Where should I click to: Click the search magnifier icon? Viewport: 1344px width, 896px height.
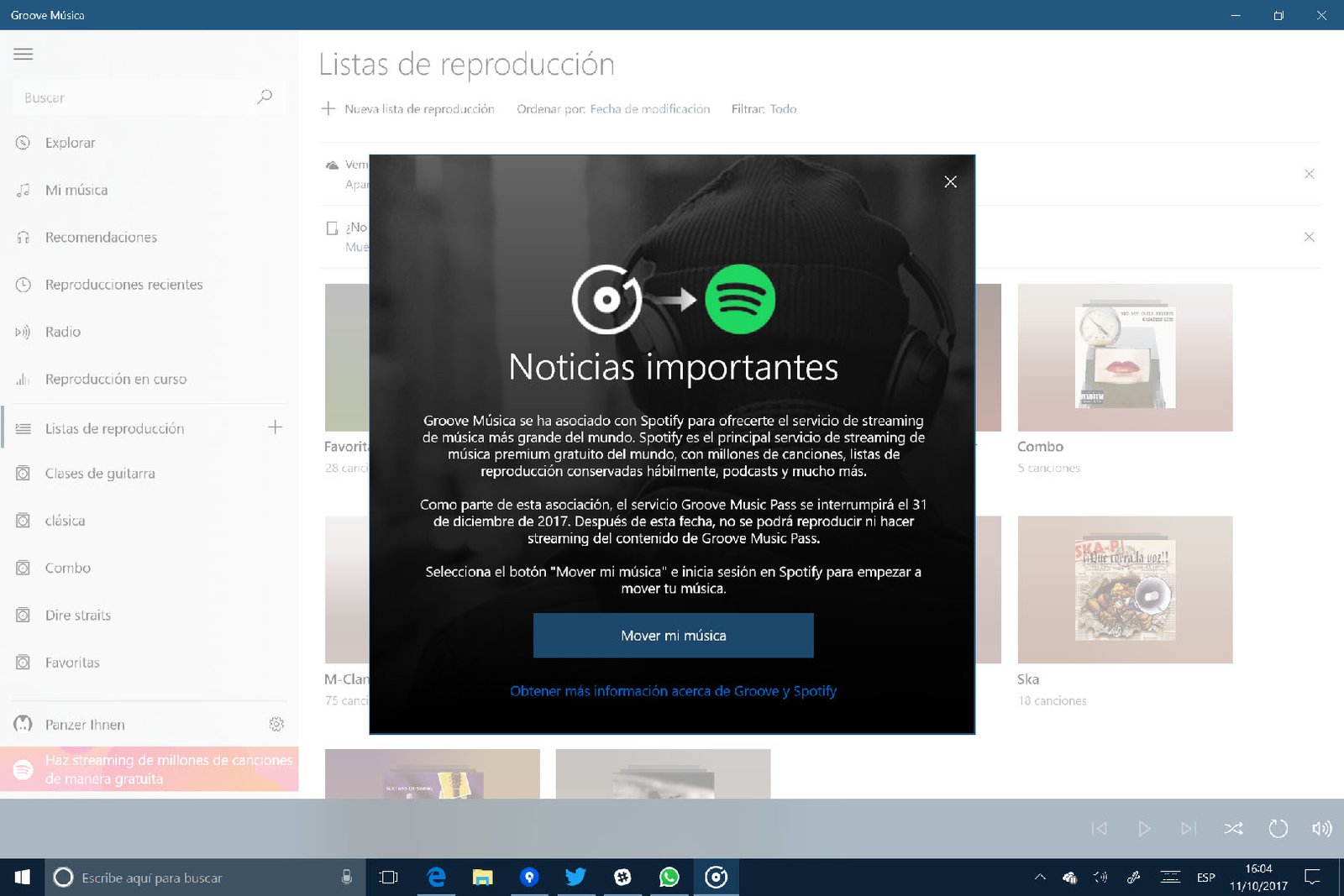coord(265,97)
